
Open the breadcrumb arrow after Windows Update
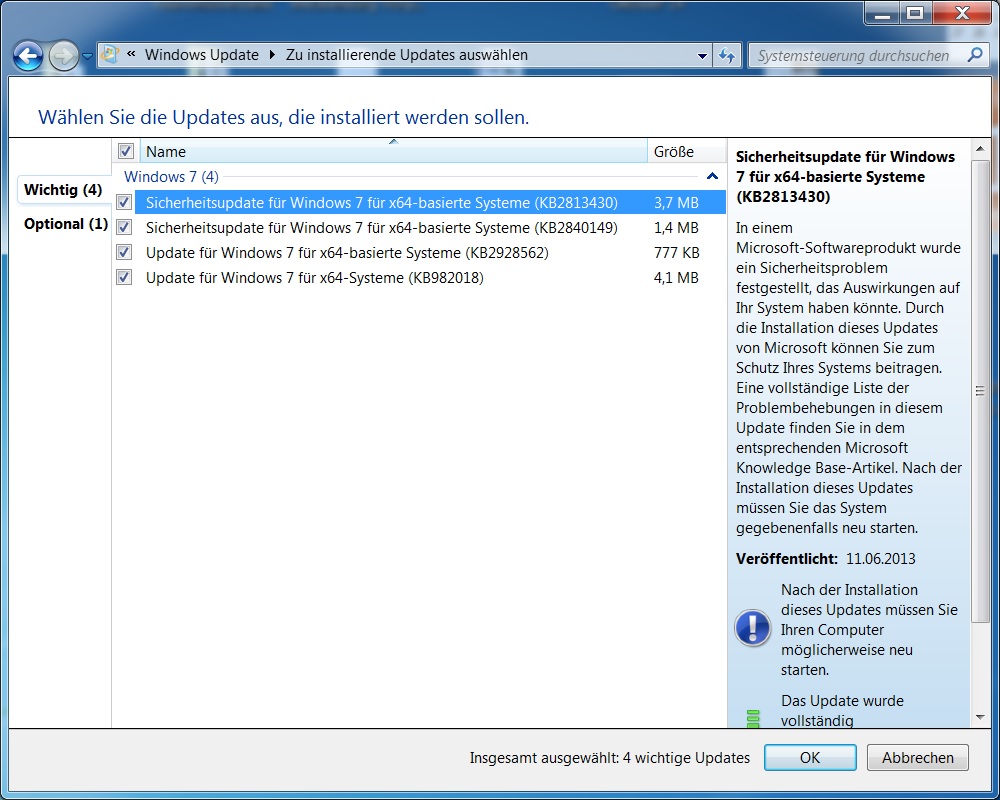[x=272, y=55]
